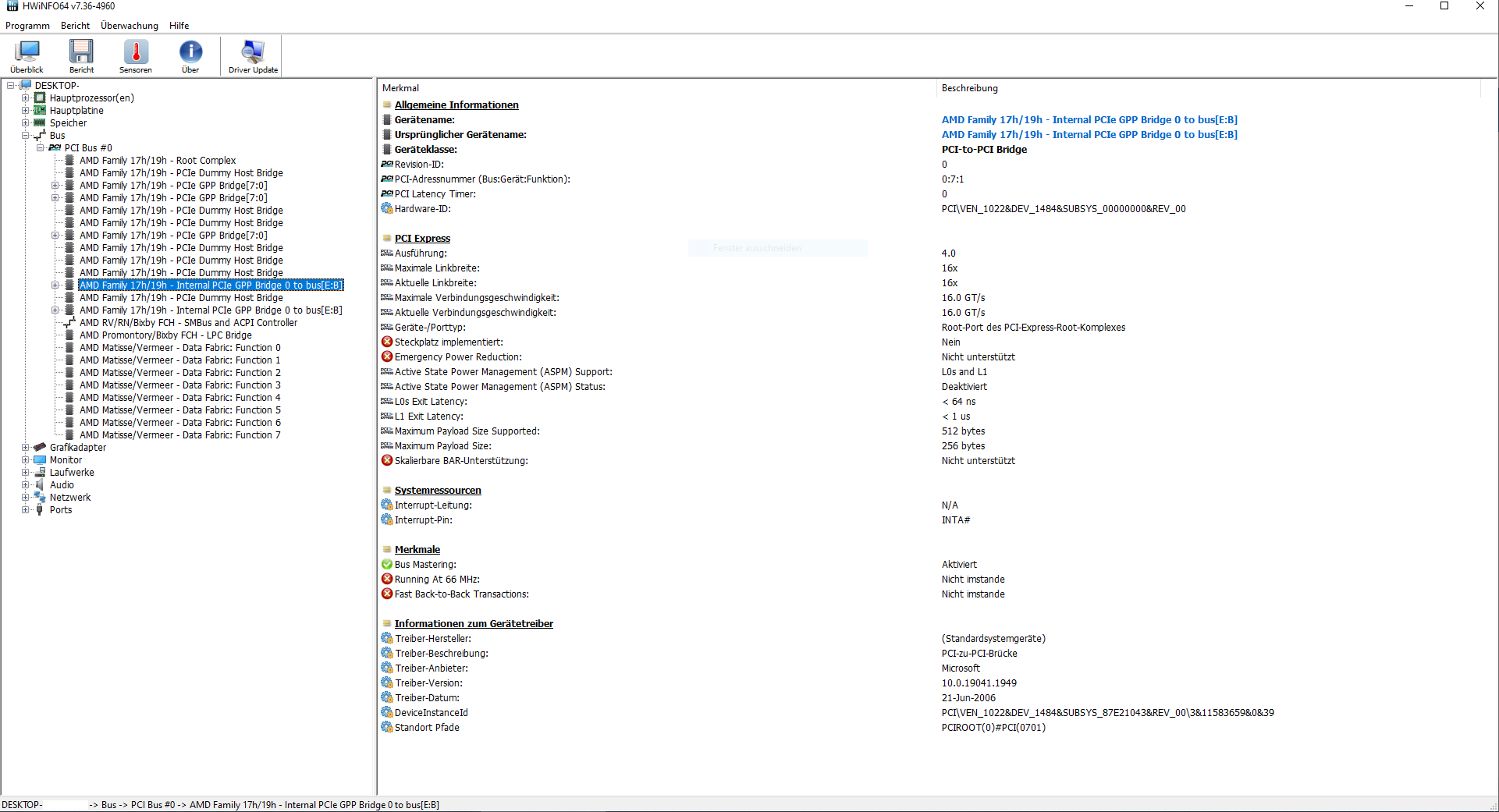
Task: Click green check icon beside Bus Mastering
Action: tap(387, 565)
